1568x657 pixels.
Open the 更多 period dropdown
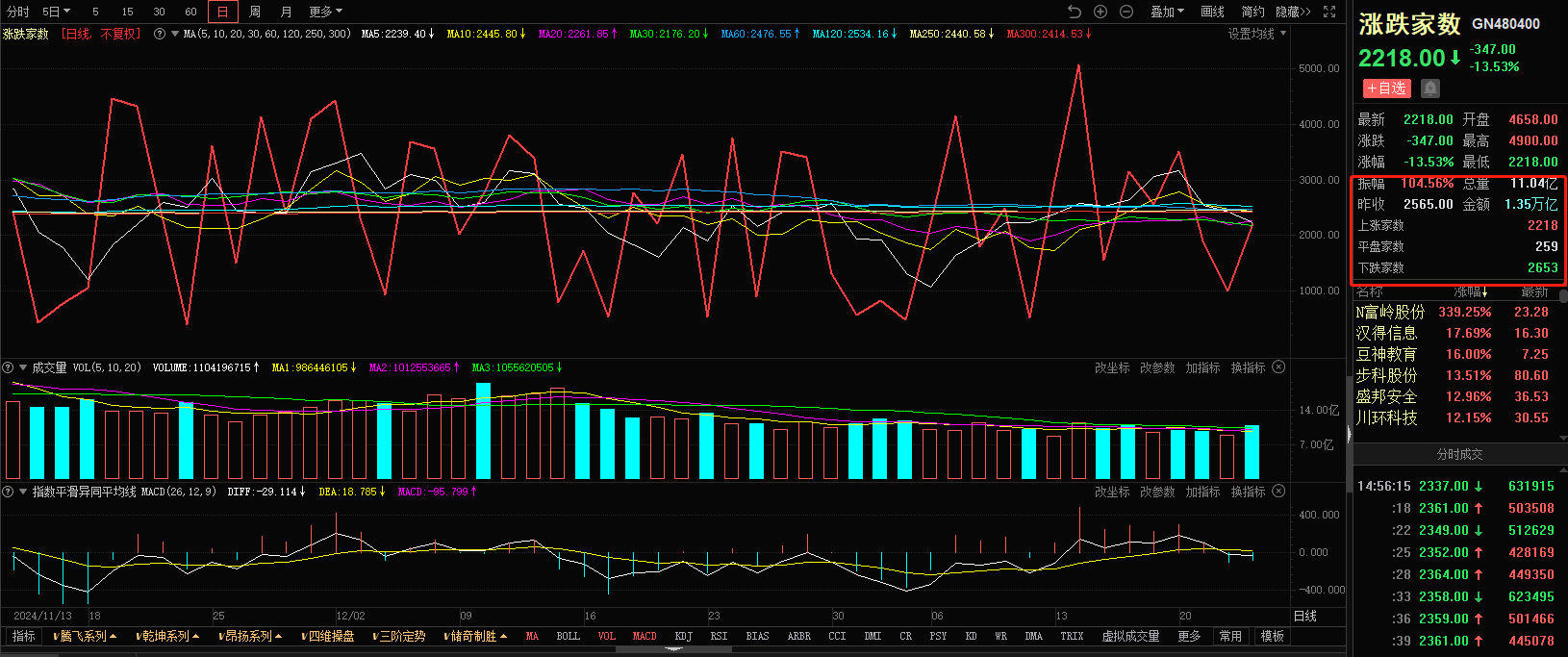point(325,12)
